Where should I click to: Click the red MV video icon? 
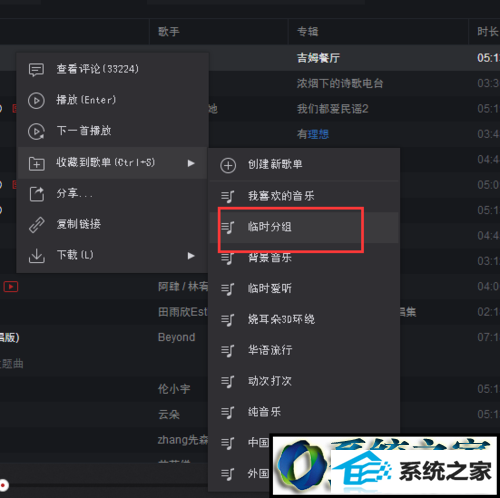(x=11, y=286)
